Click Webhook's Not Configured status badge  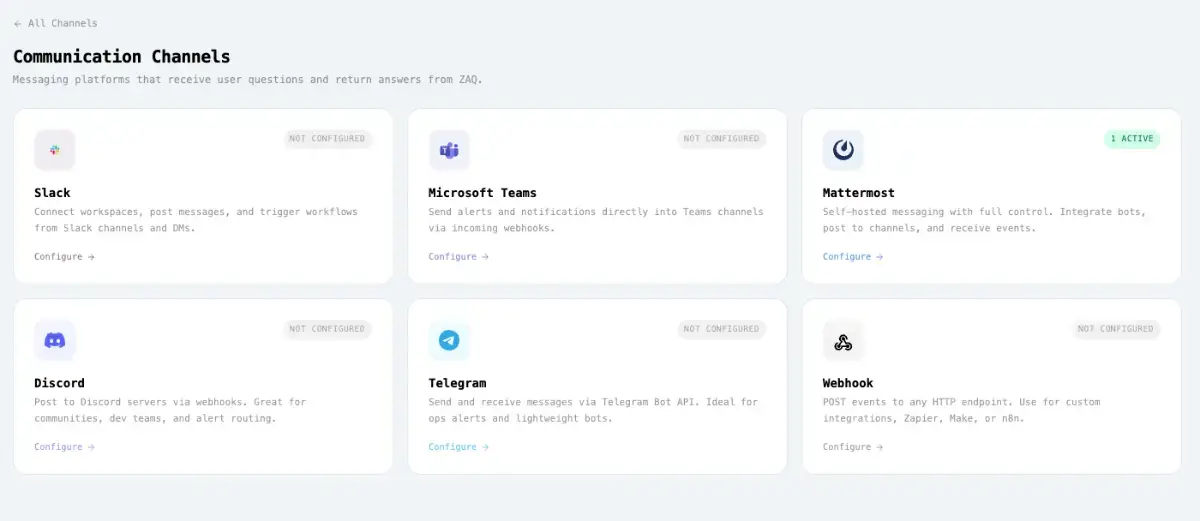pyautogui.click(x=1115, y=329)
